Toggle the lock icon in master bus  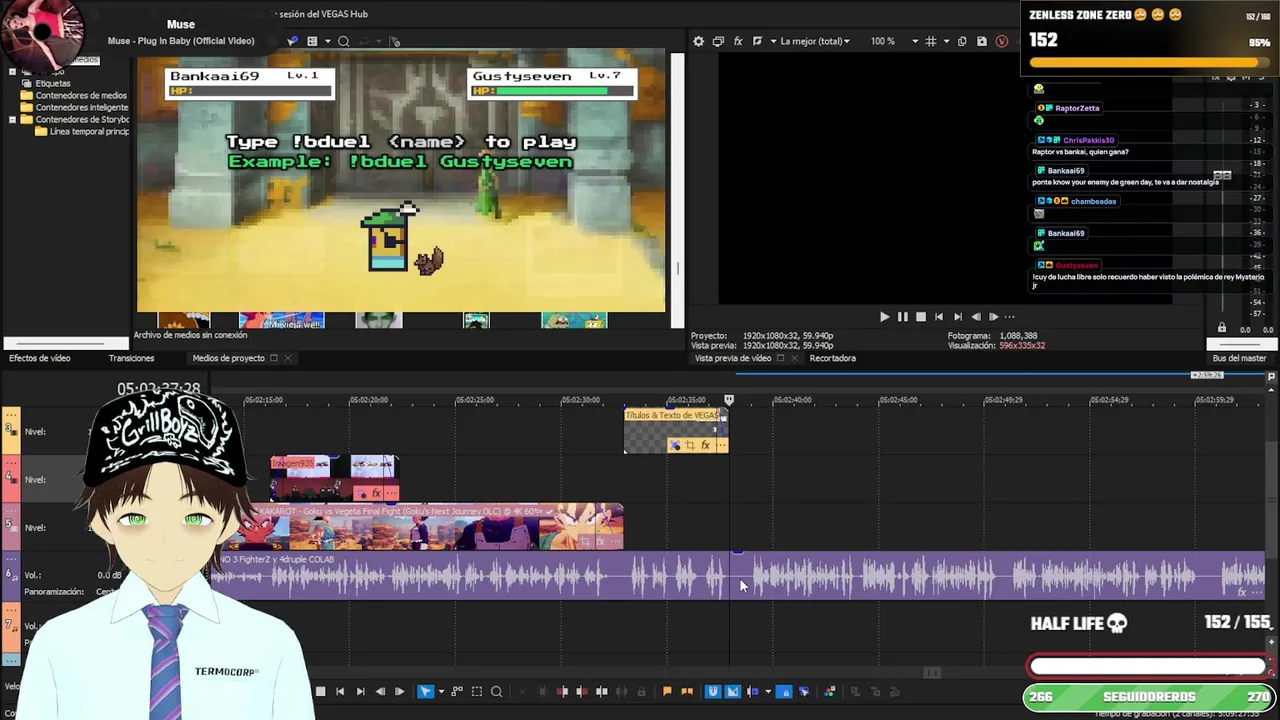point(1221,328)
